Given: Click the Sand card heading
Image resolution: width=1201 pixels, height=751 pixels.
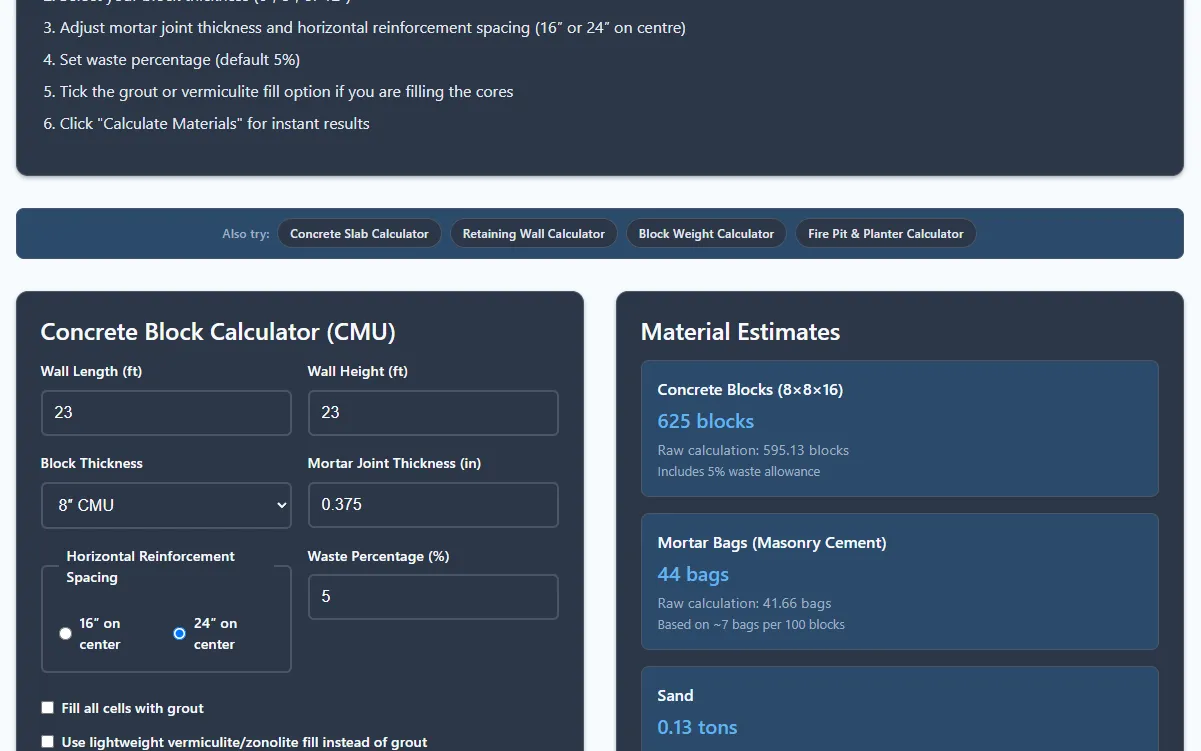Looking at the screenshot, I should coord(675,696).
